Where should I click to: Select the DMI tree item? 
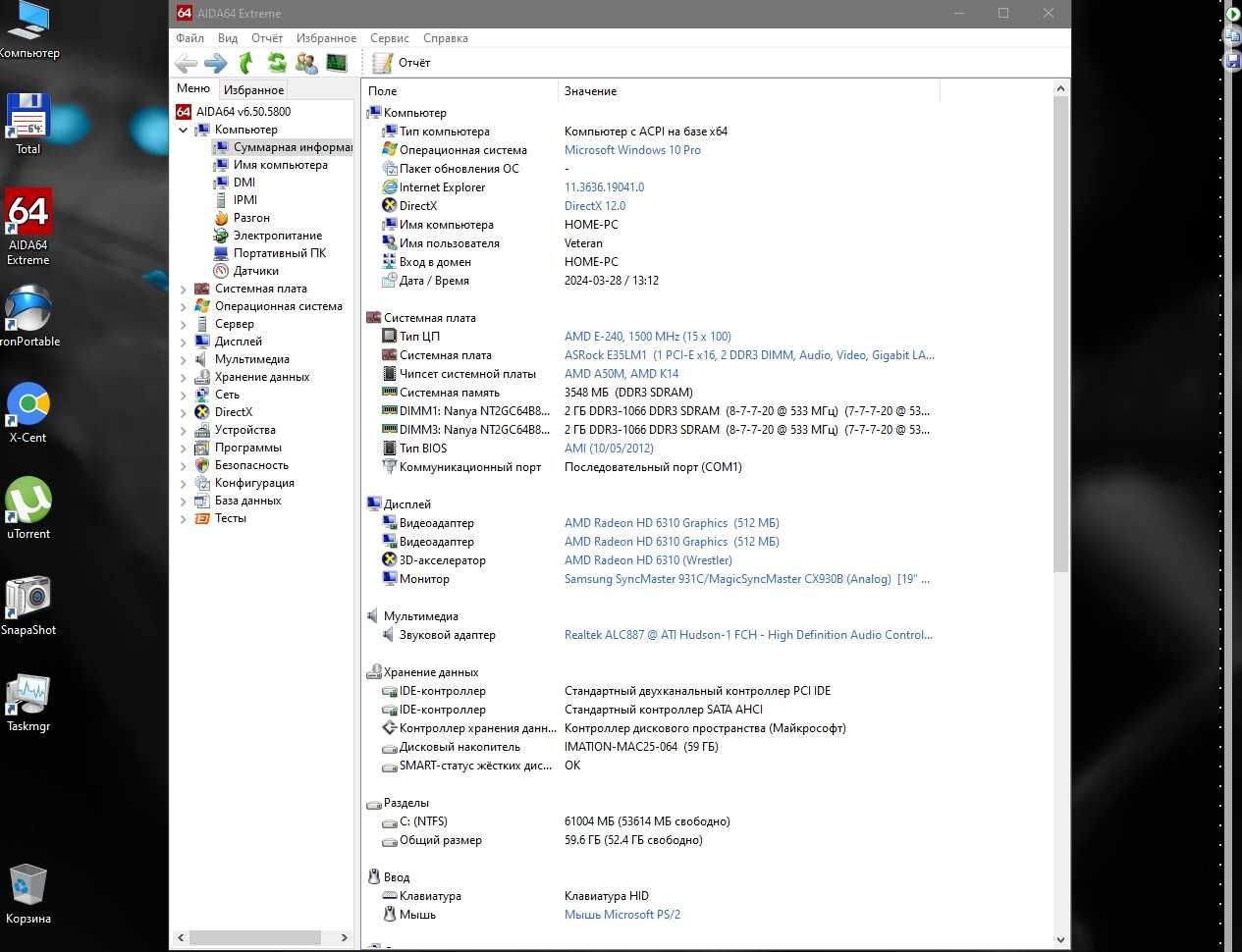coord(243,183)
